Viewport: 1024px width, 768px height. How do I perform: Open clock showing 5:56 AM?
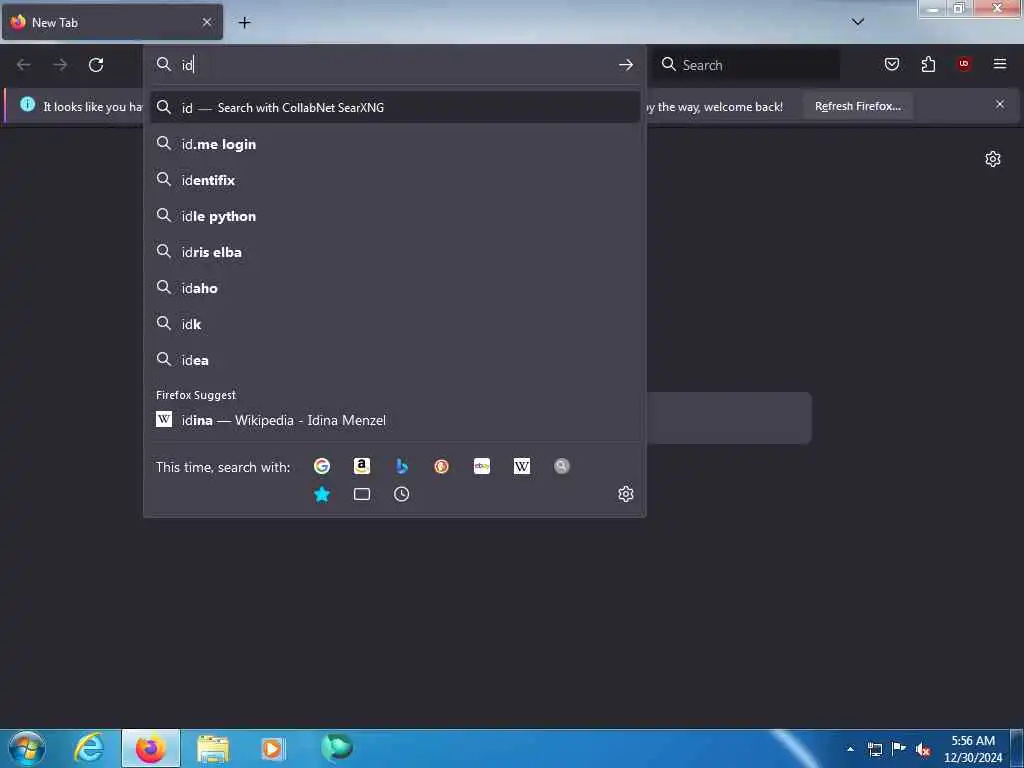coord(973,749)
